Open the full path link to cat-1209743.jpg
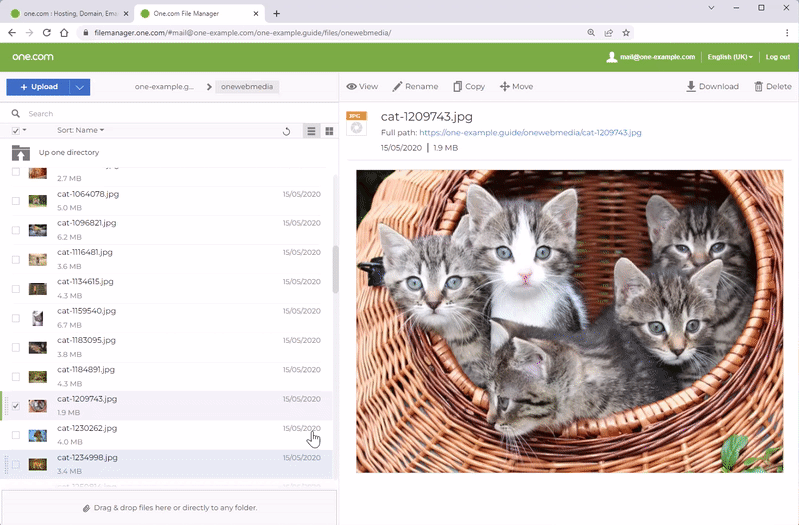This screenshot has width=799, height=525. pyautogui.click(x=530, y=132)
